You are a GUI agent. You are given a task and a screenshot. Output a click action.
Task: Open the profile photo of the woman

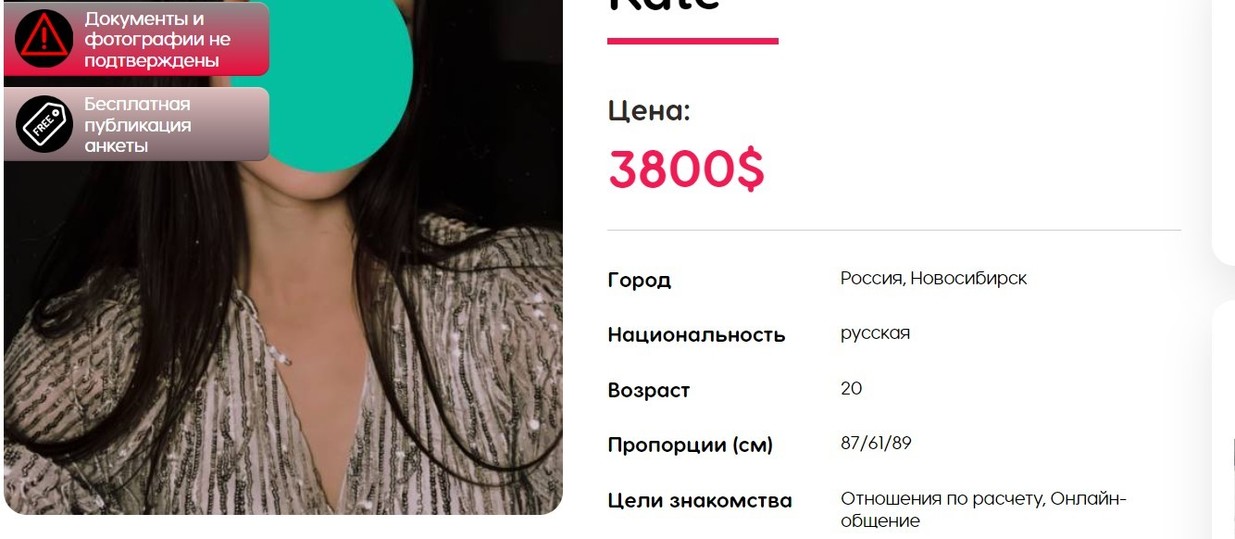(x=283, y=300)
